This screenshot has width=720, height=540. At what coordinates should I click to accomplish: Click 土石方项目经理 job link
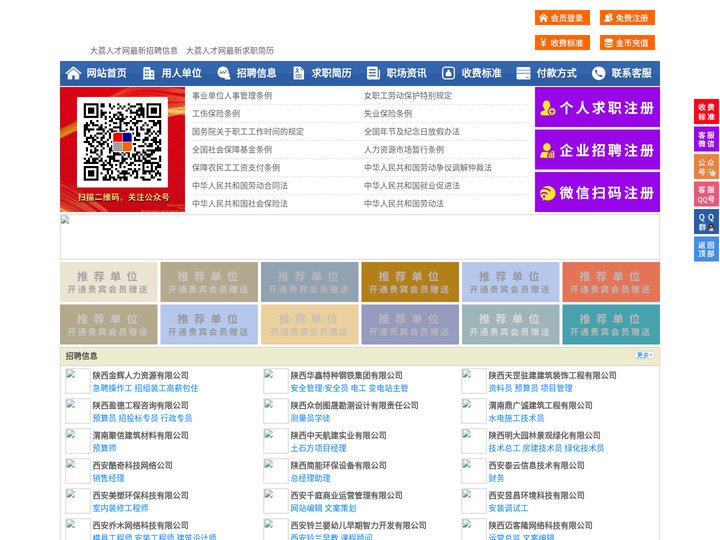pos(318,448)
